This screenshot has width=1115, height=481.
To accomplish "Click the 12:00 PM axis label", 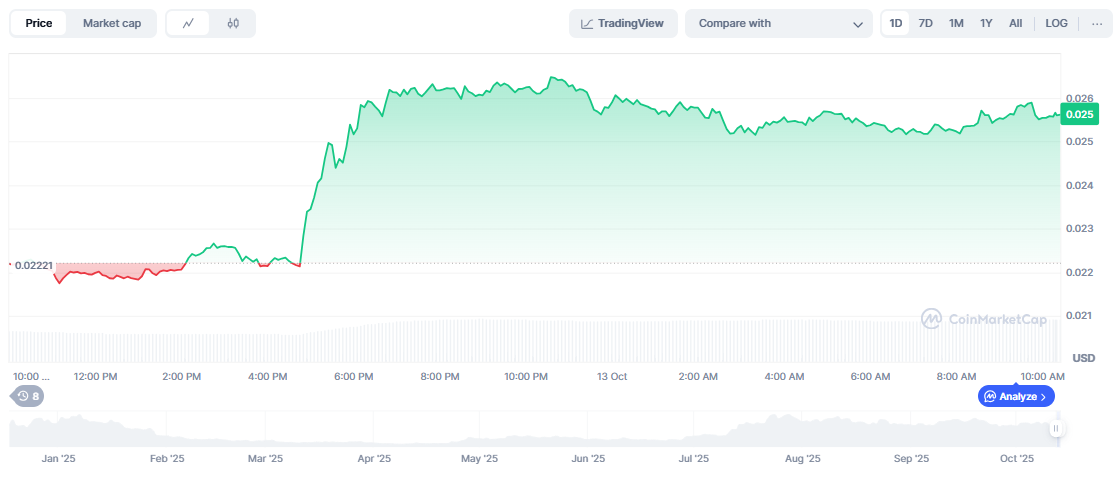I will 95,376.
